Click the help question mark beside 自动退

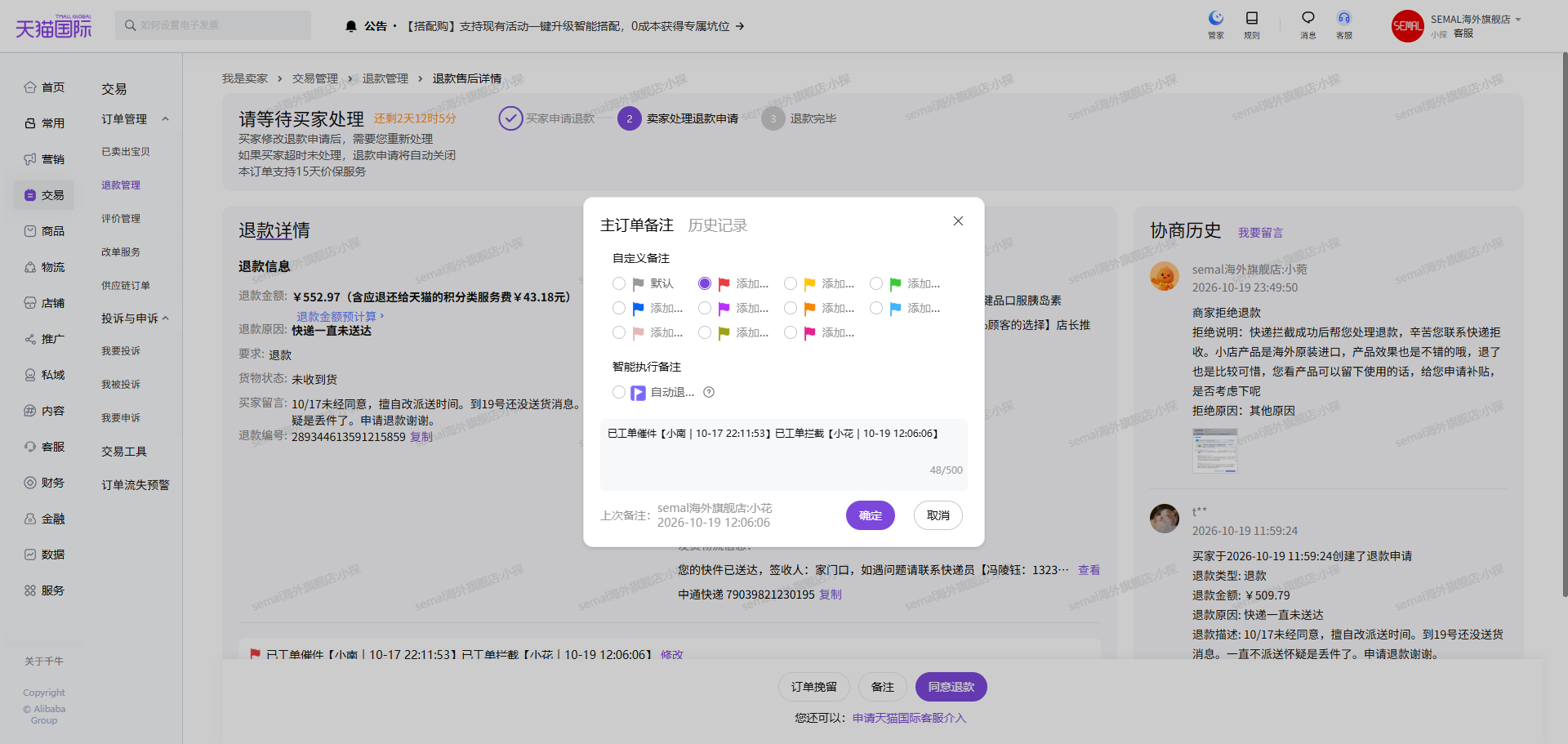709,392
